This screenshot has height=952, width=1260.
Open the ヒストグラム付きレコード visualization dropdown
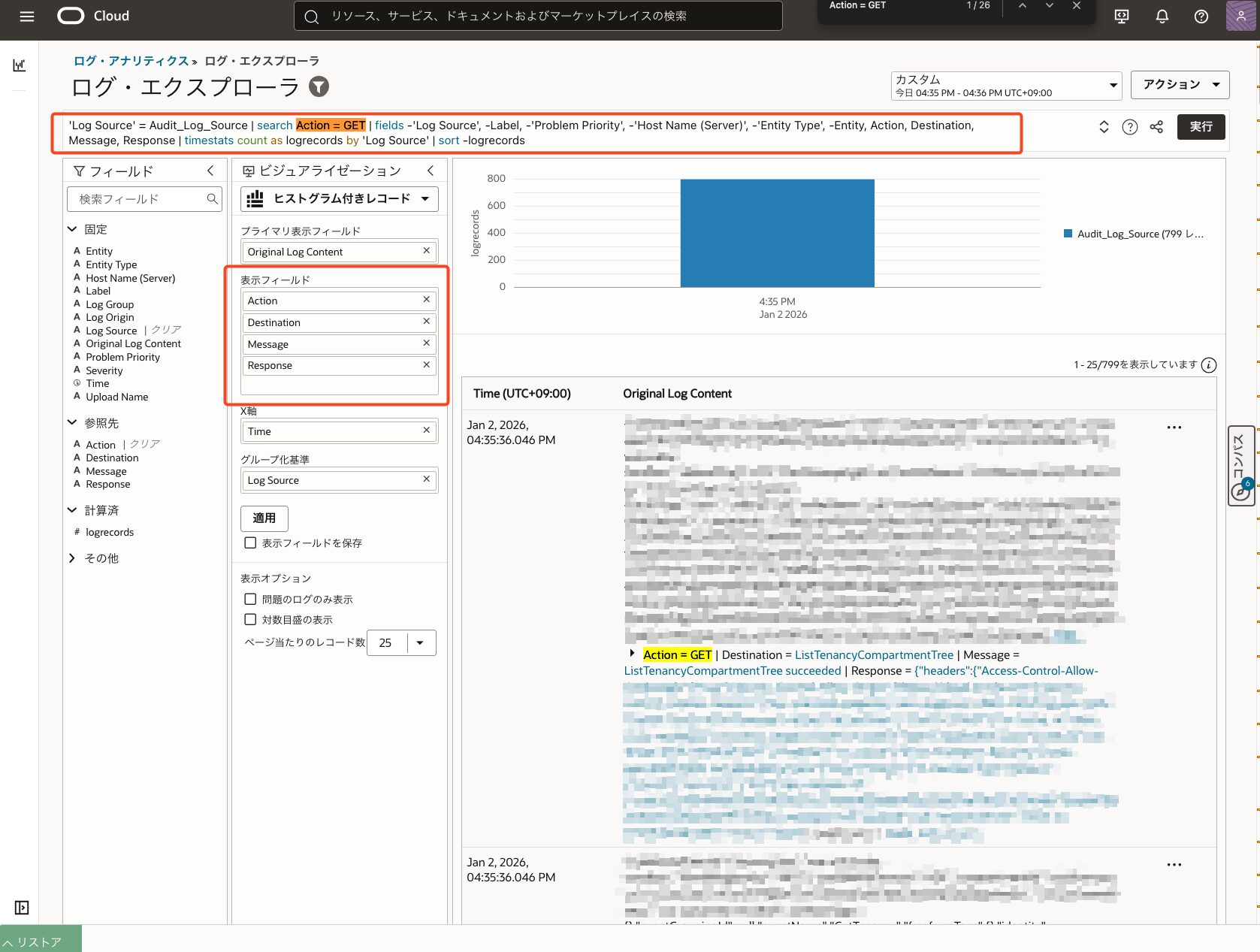tap(339, 199)
